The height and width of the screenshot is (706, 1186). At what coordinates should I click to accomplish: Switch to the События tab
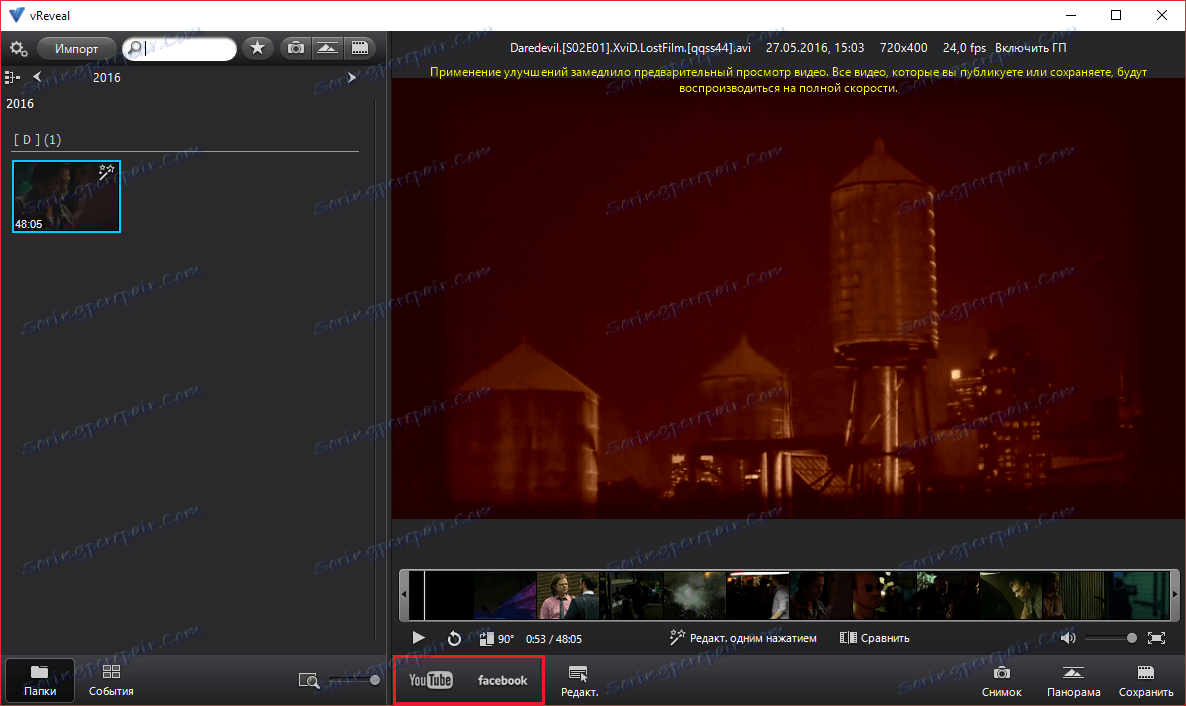click(111, 680)
